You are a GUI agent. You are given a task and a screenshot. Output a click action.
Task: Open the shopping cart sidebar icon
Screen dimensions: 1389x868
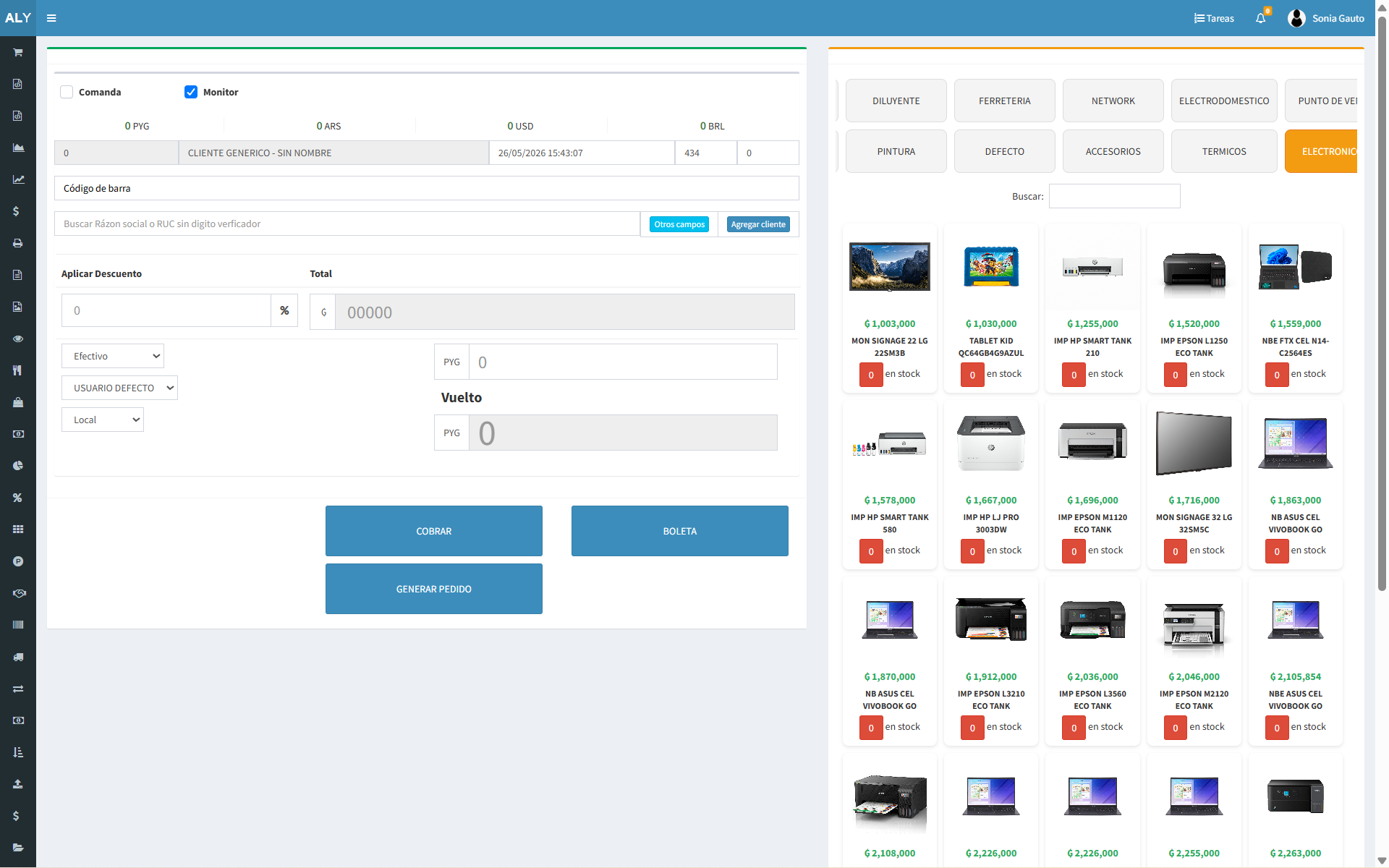[18, 52]
